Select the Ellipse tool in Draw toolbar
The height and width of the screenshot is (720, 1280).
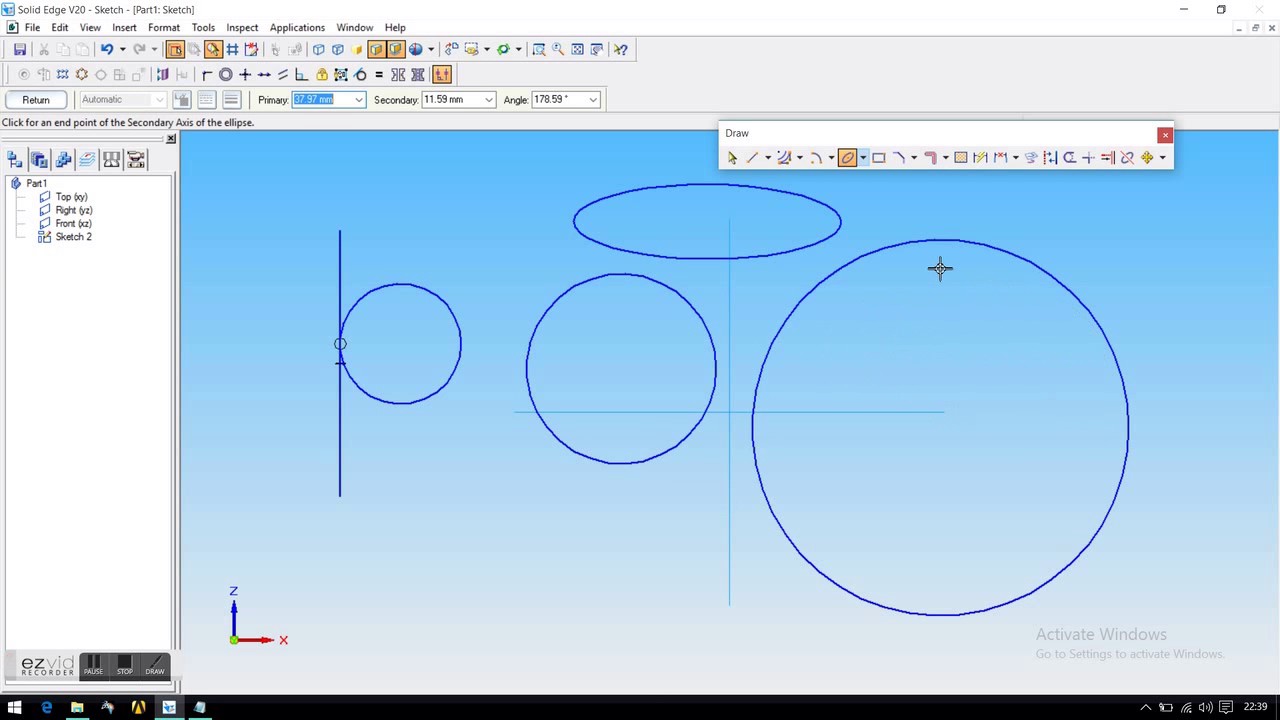coord(847,157)
